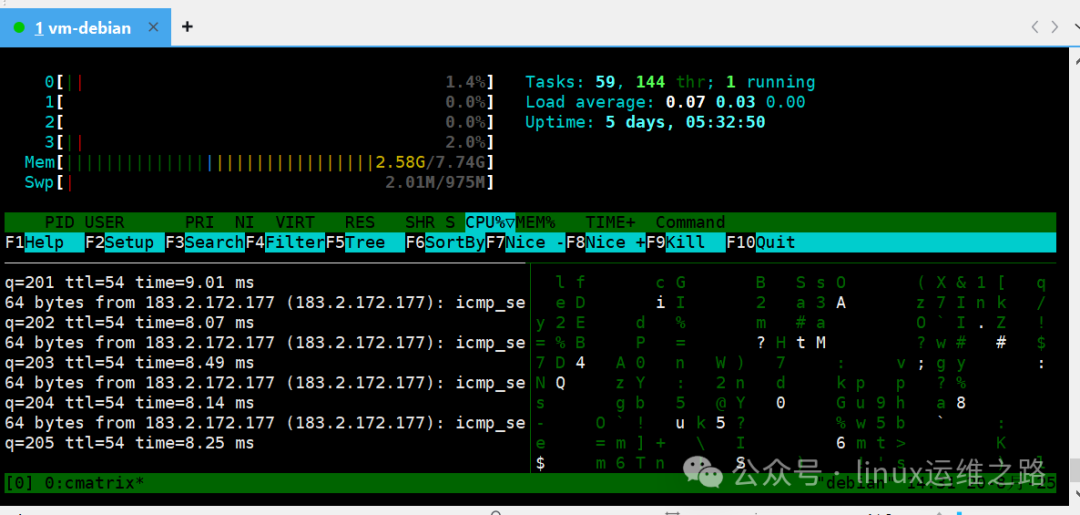Image resolution: width=1080 pixels, height=515 pixels.
Task: Click the Swp usage bar meter
Action: (260, 183)
